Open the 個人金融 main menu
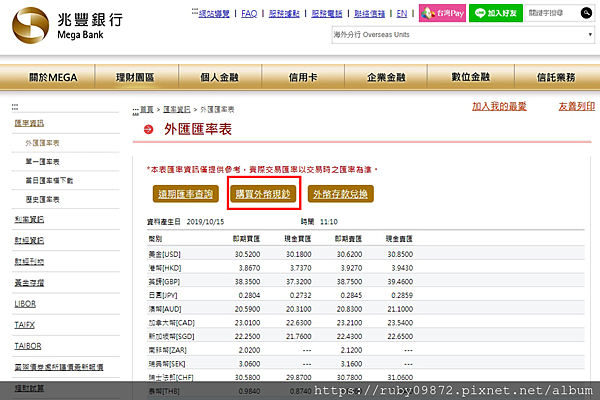This screenshot has width=600, height=400. (219, 77)
